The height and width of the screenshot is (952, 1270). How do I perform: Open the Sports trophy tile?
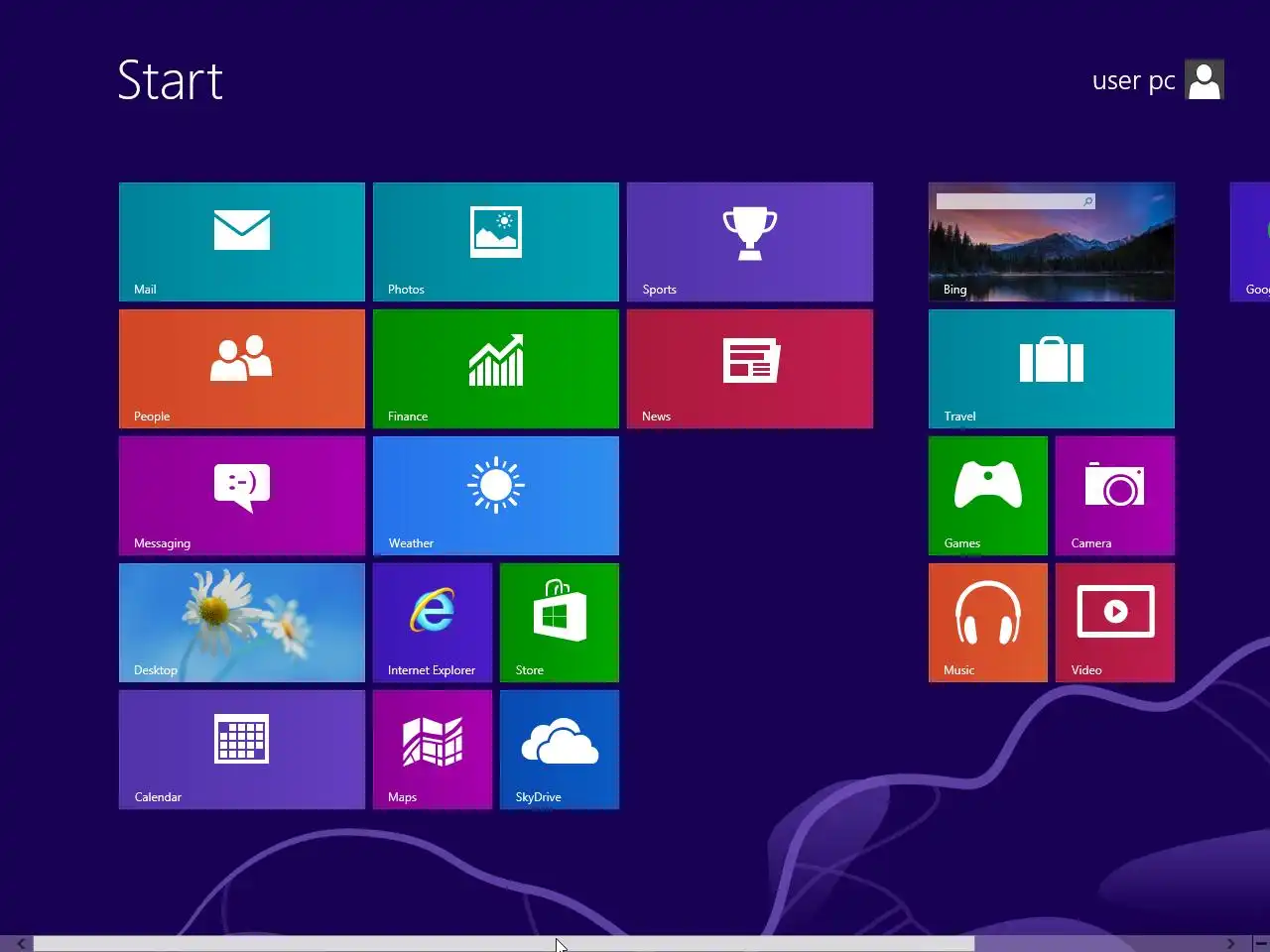(750, 242)
